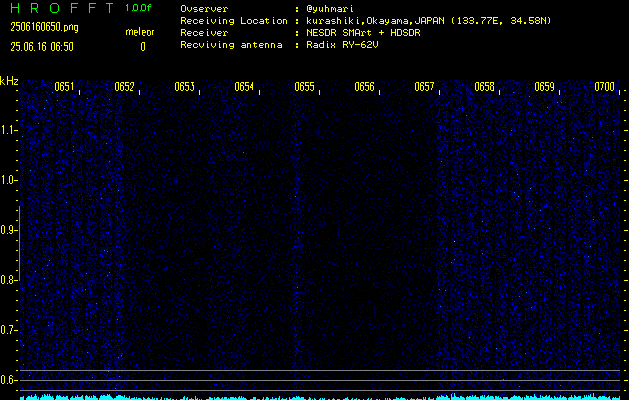The width and height of the screenshot is (629, 400).
Task: Click the vertical gray frequency range bar
Action: (20, 243)
